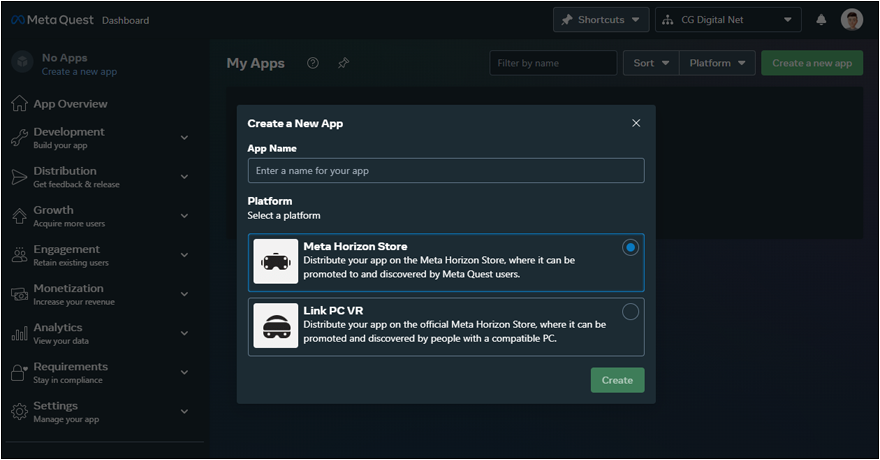Screen dimensions: 880x460
Task: Click the Meta Quest logo
Action: coord(52,20)
